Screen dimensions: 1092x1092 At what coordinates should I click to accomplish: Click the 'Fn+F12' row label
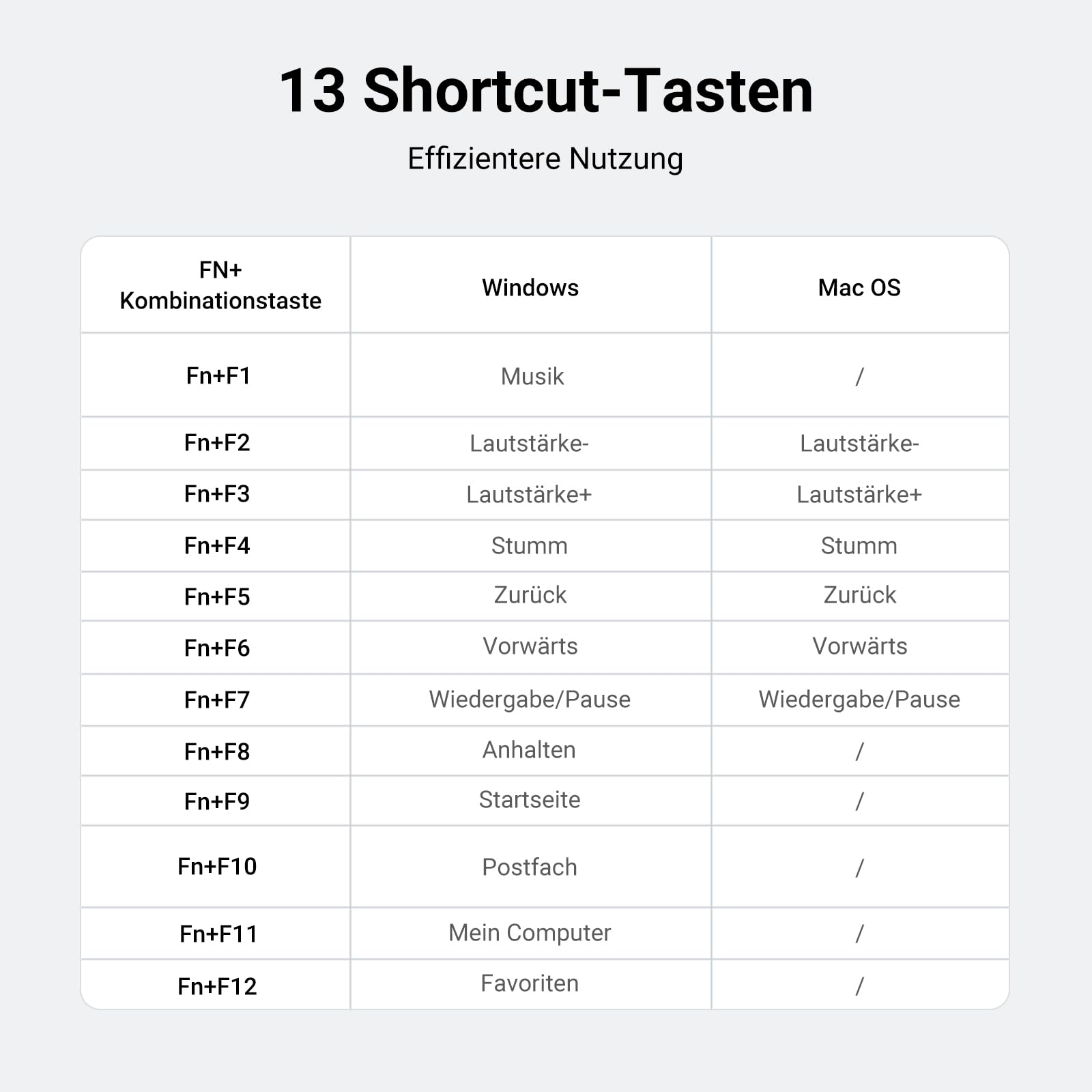pos(217,986)
